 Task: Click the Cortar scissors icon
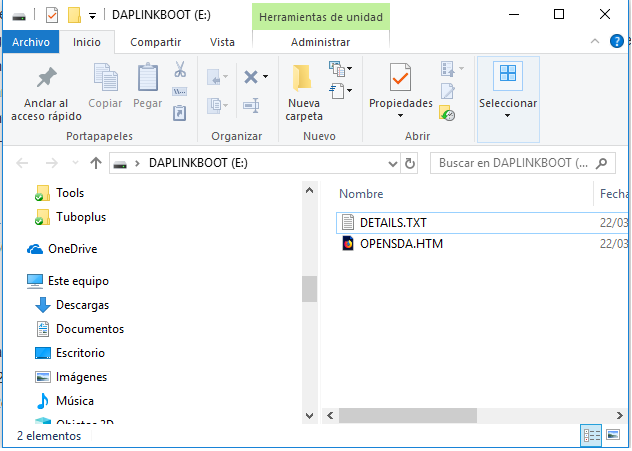(x=180, y=69)
